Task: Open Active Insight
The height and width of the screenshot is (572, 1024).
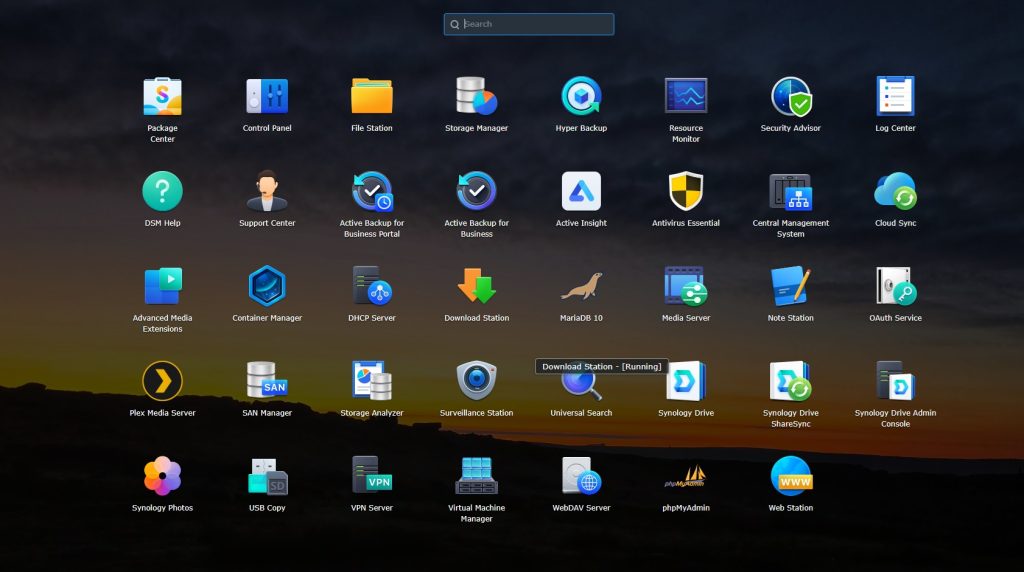Action: point(581,191)
